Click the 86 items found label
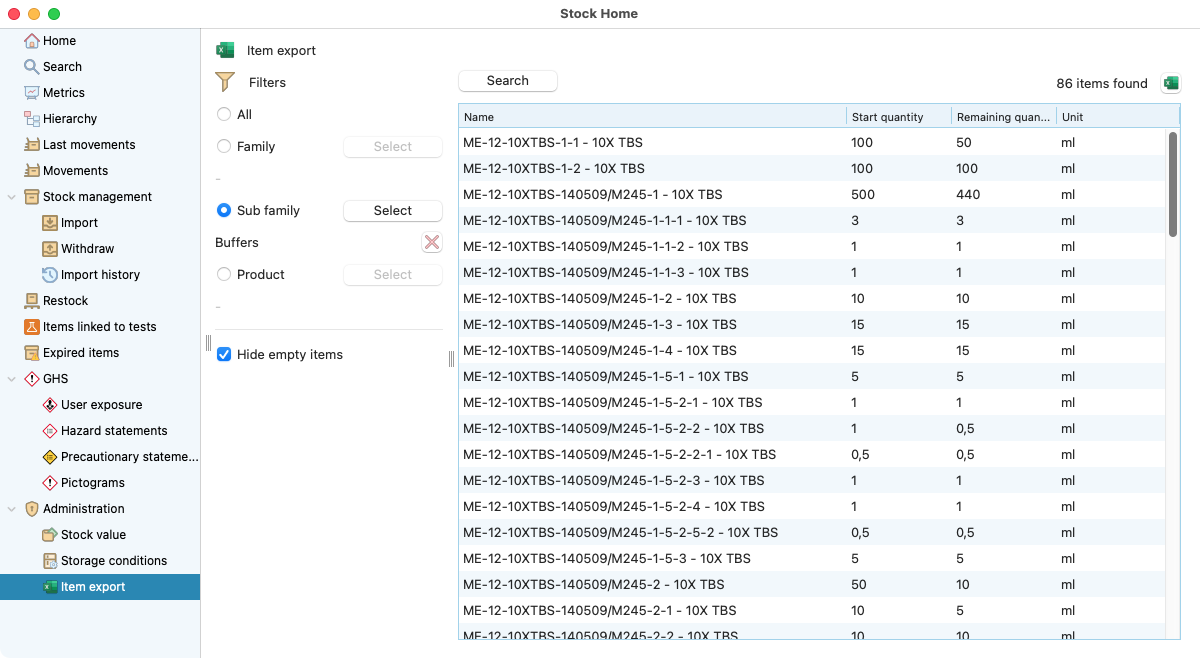Screen dimensions: 1200x658 1102,84
